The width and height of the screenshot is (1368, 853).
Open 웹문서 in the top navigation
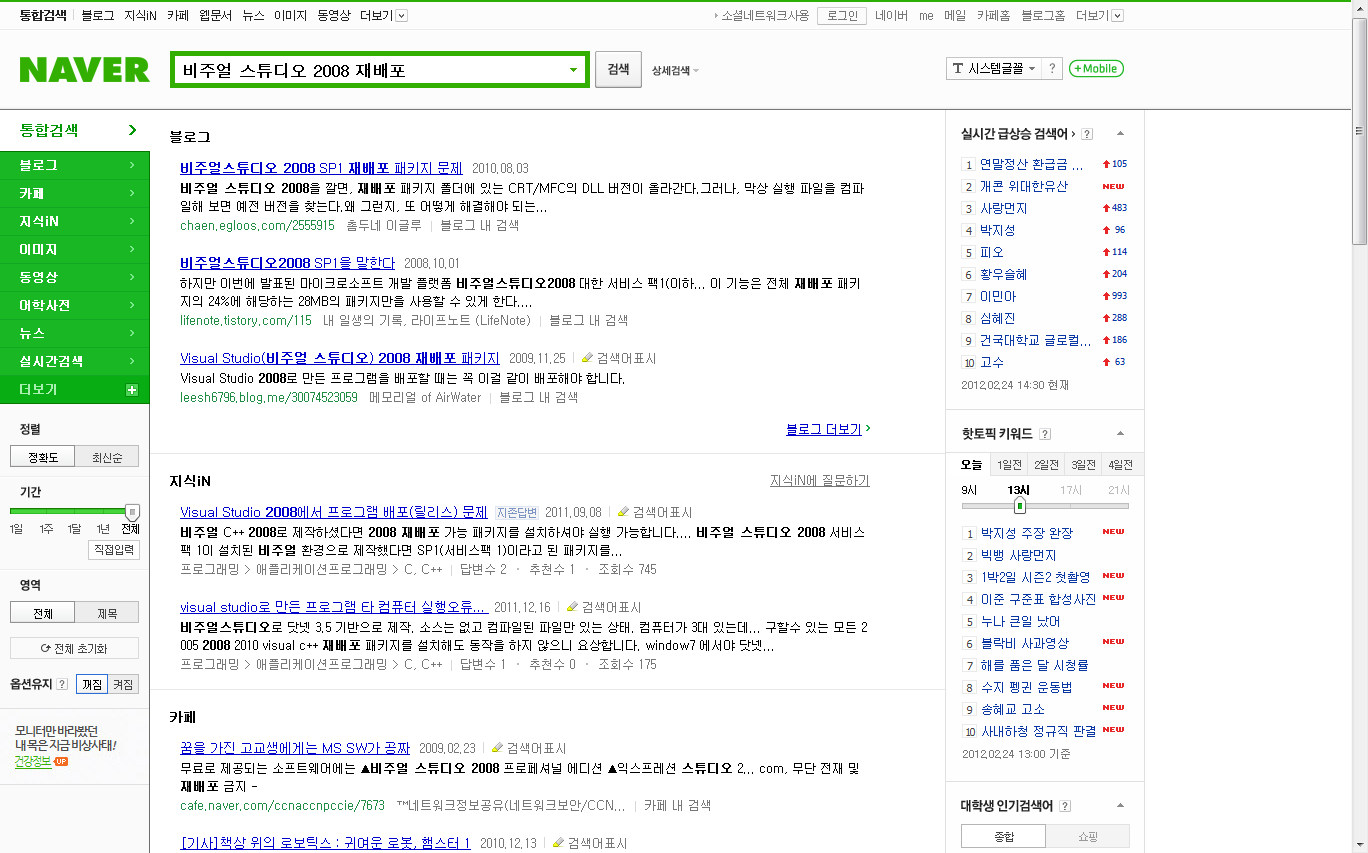[x=215, y=15]
